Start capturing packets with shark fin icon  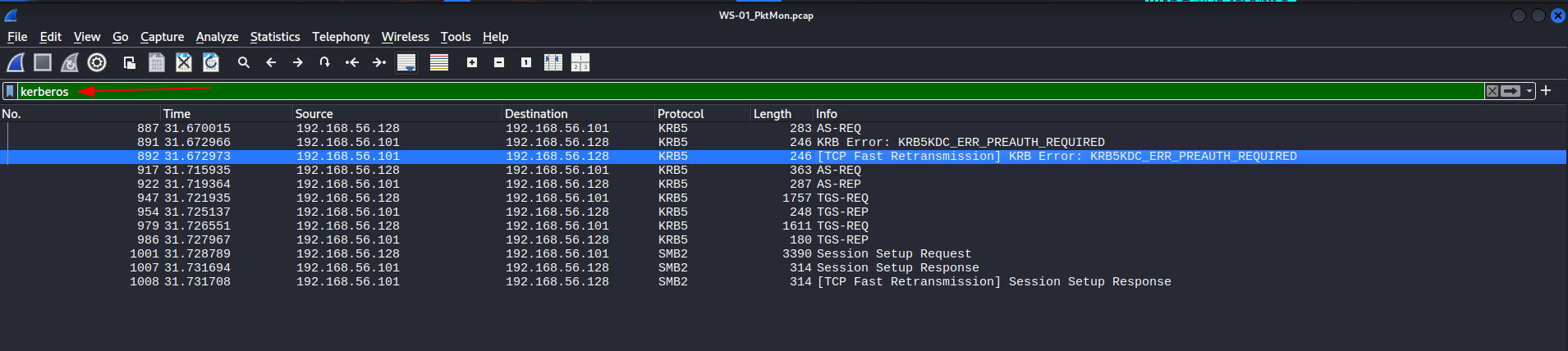pyautogui.click(x=16, y=62)
